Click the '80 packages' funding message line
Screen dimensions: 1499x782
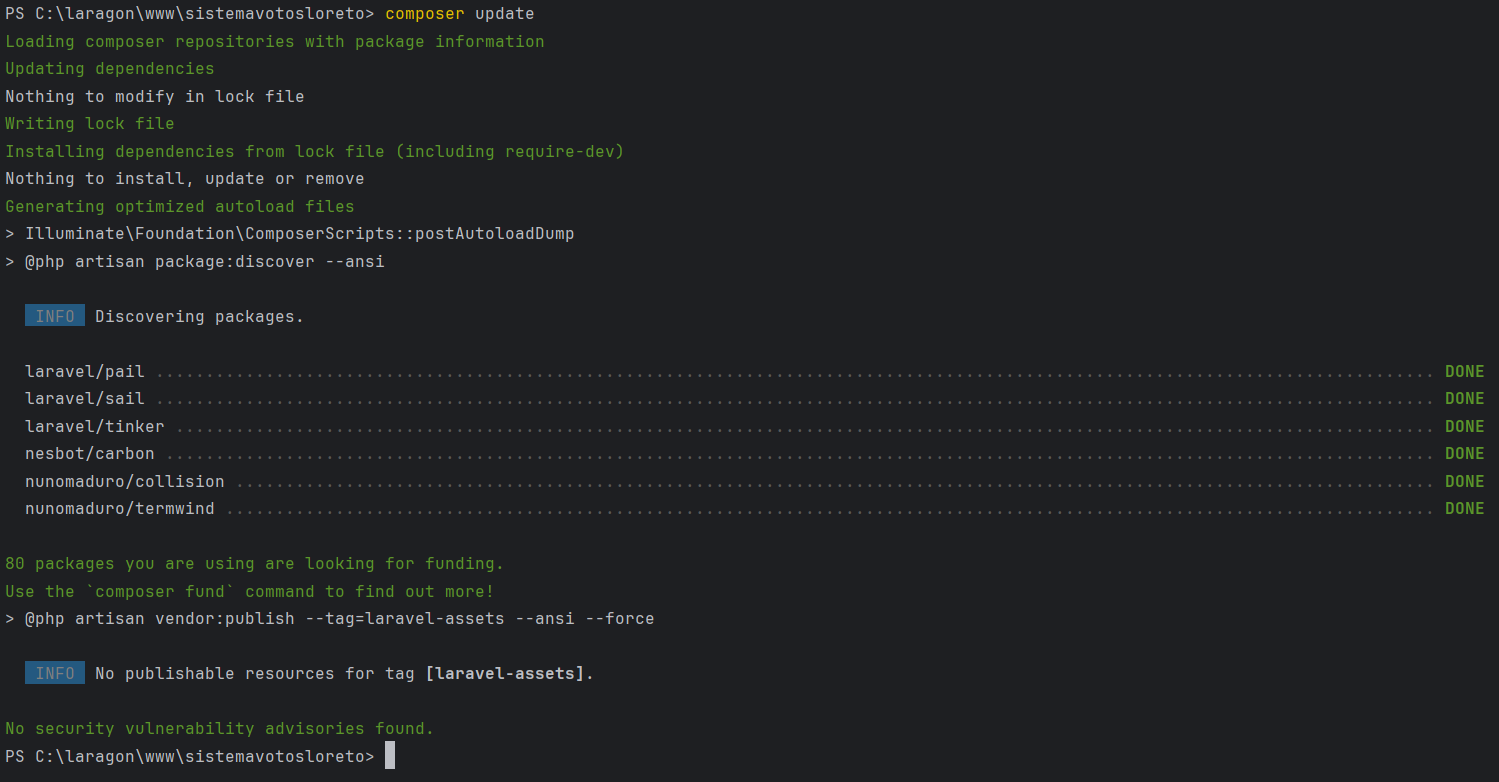tap(255, 563)
